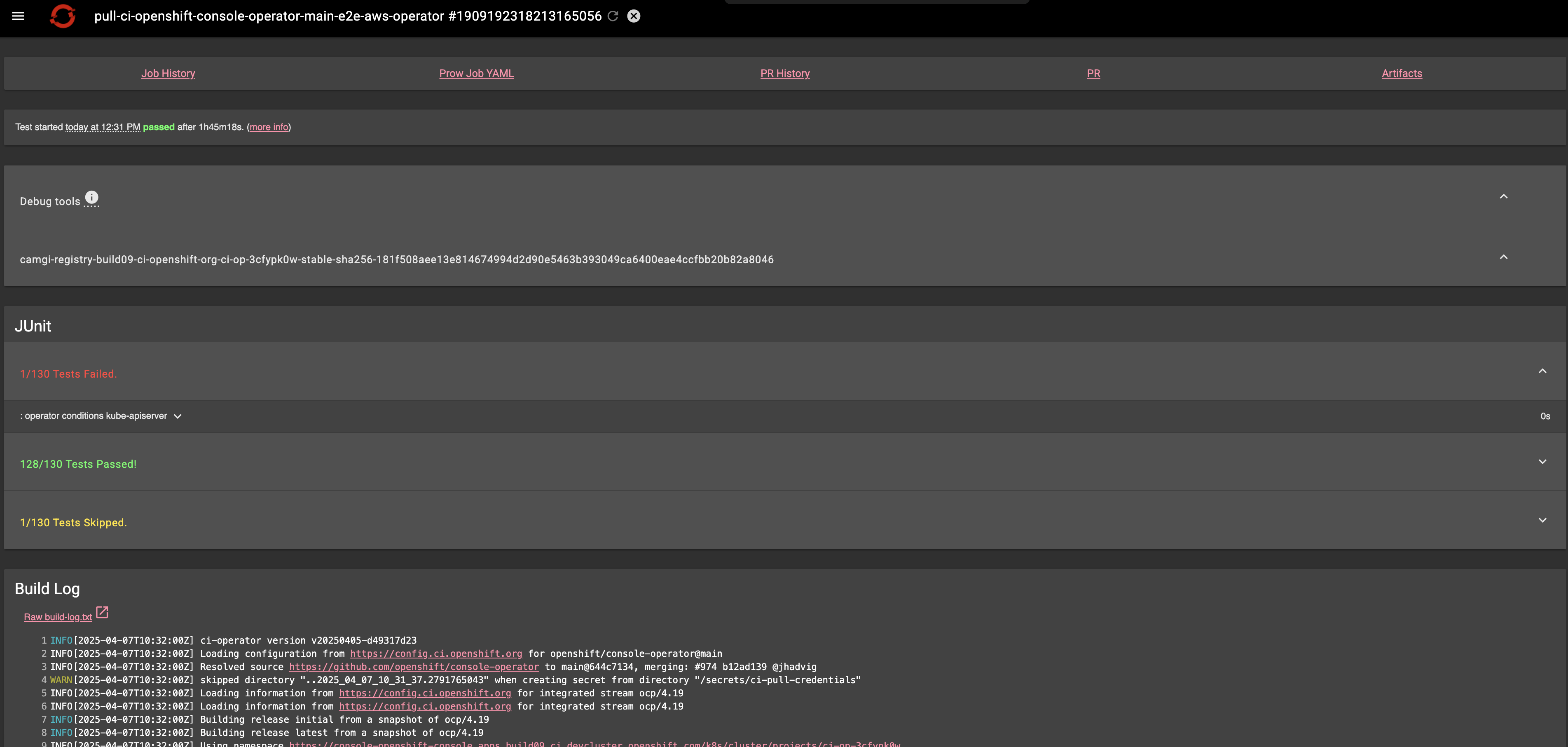Collapse the 1/130 Tests Failed section
1568x747 pixels.
pyautogui.click(x=1542, y=371)
